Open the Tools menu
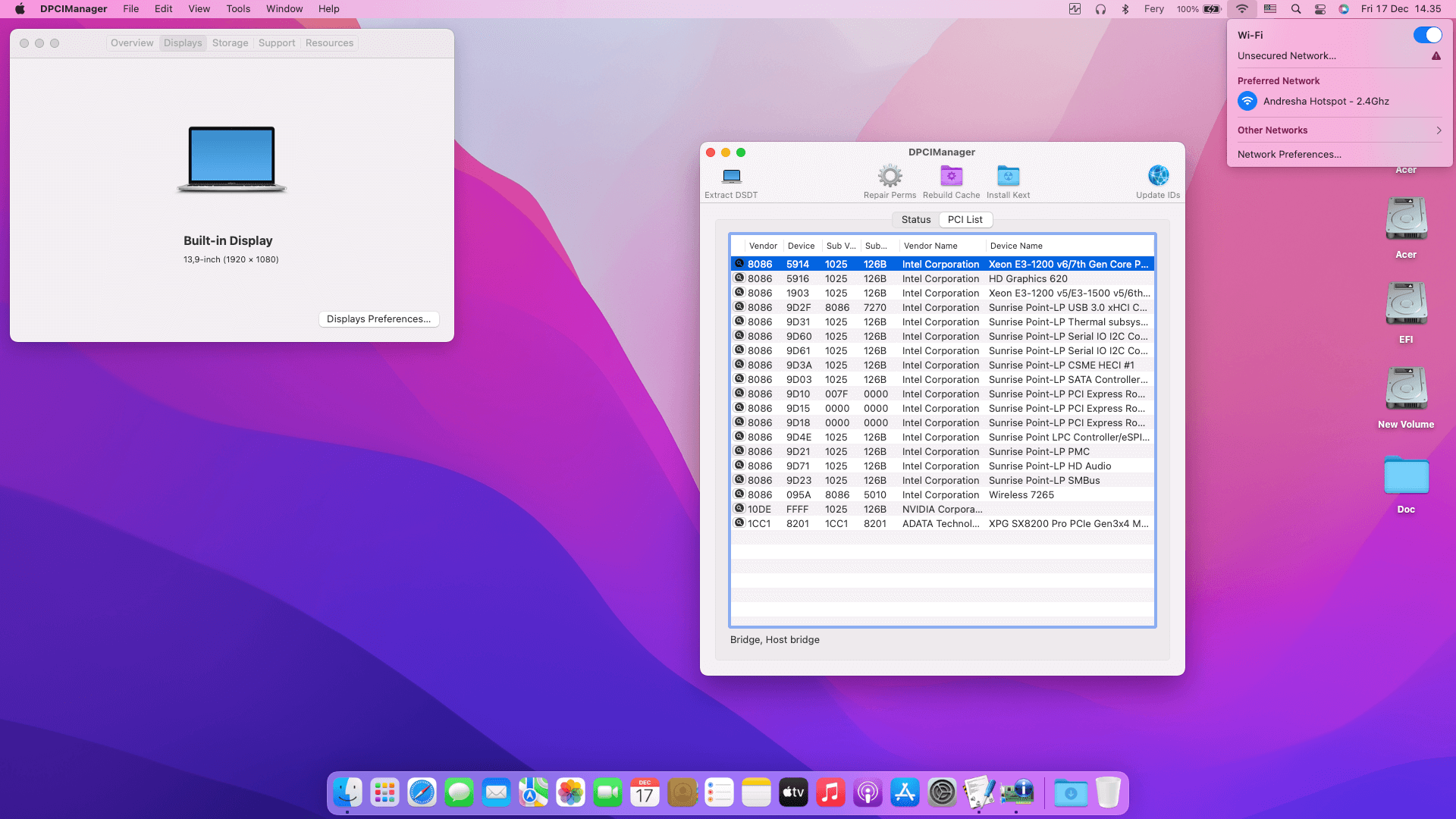The width and height of the screenshot is (1456, 819). pyautogui.click(x=238, y=9)
